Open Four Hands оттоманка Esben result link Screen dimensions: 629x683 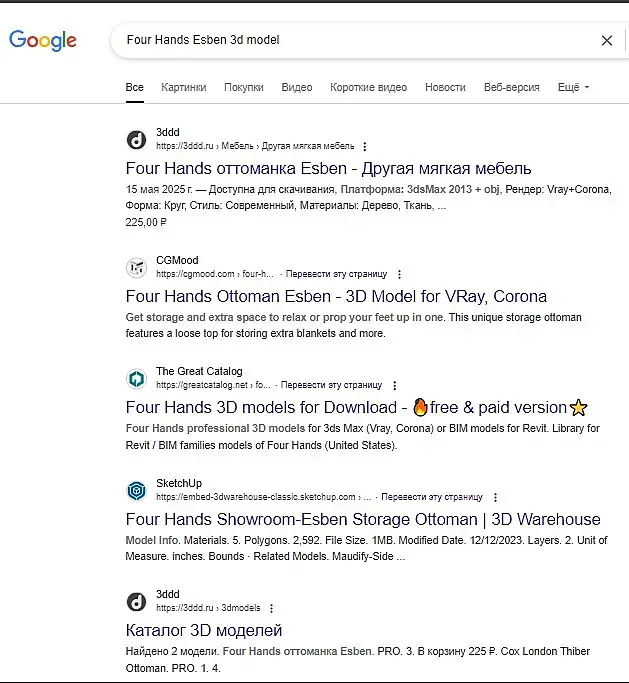coord(328,168)
